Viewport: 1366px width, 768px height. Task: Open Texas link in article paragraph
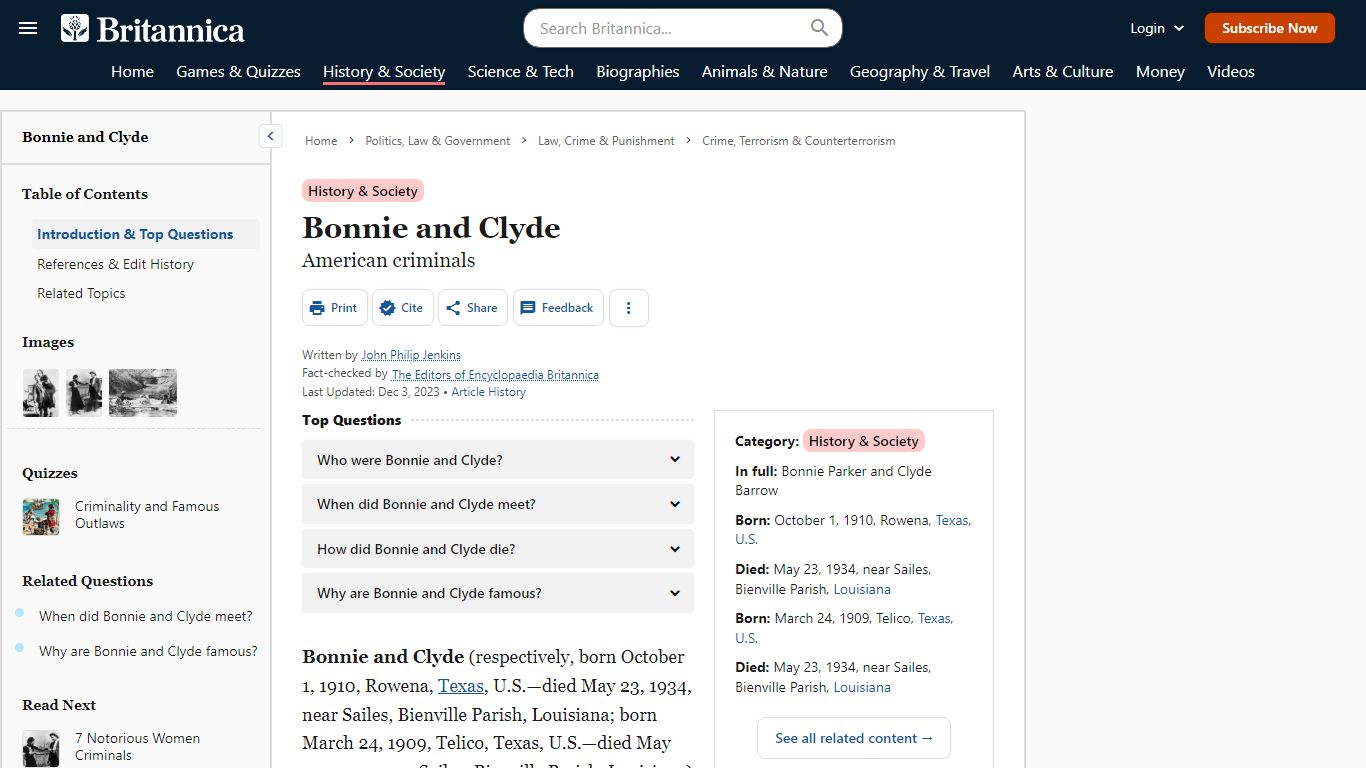(461, 686)
